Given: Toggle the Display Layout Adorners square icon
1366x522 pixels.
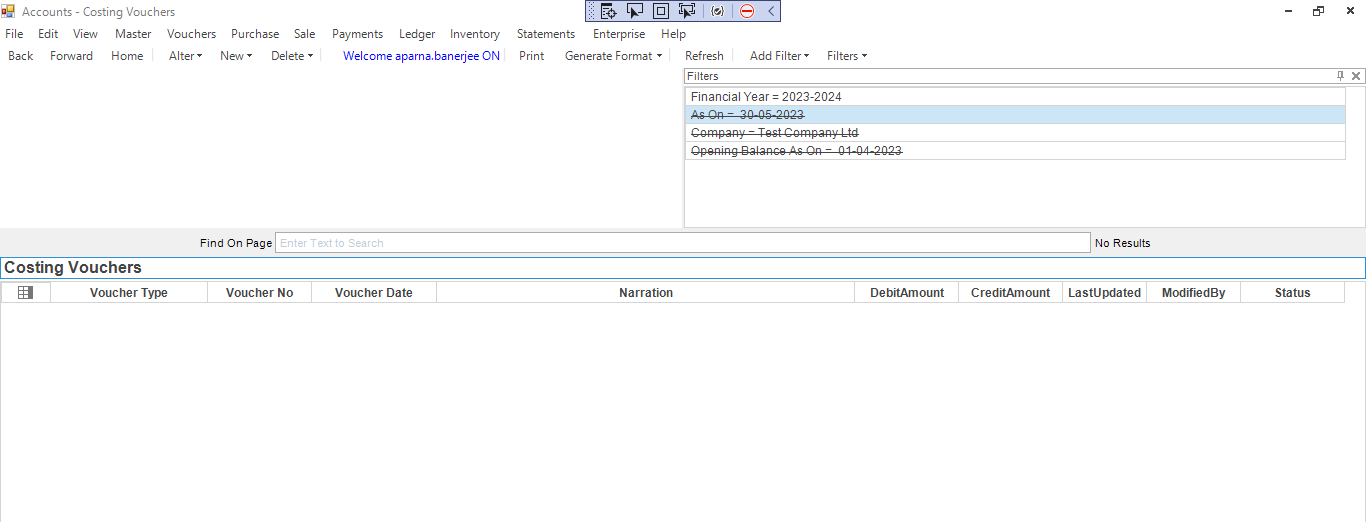Looking at the screenshot, I should 660,11.
